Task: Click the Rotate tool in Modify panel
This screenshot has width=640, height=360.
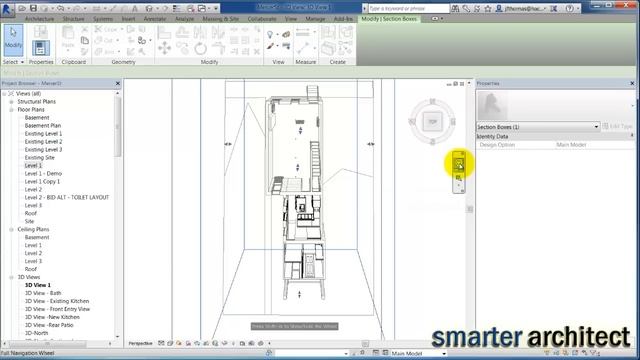Action: pos(200,49)
